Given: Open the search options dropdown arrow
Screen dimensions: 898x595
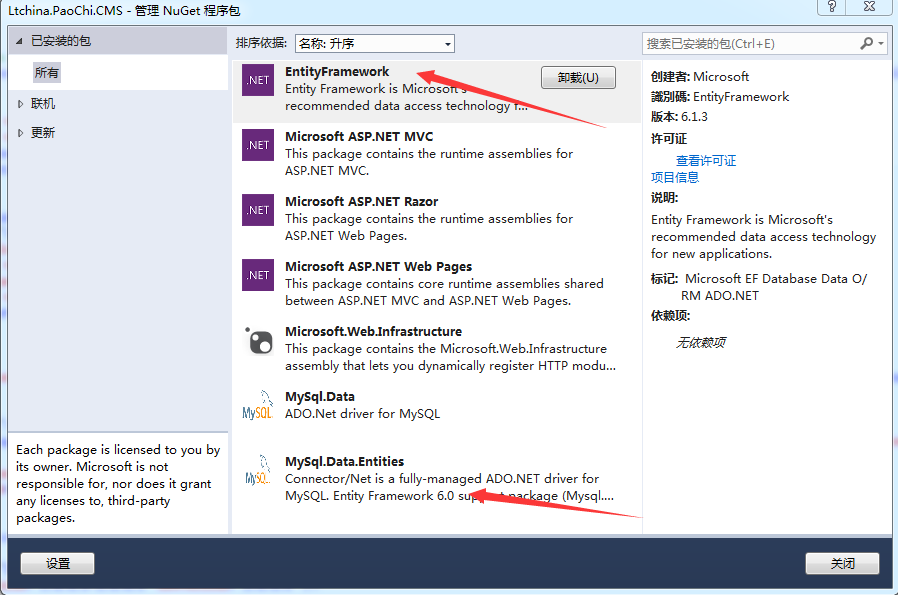Looking at the screenshot, I should tap(881, 44).
